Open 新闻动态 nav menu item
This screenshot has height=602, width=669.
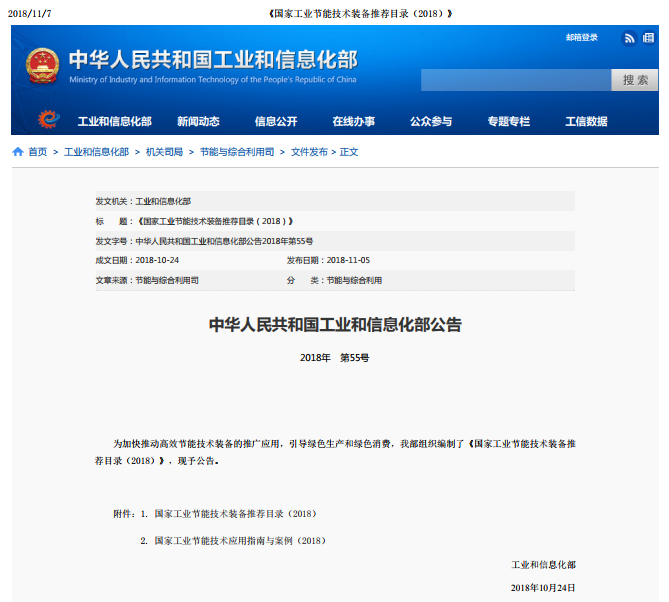tap(198, 121)
